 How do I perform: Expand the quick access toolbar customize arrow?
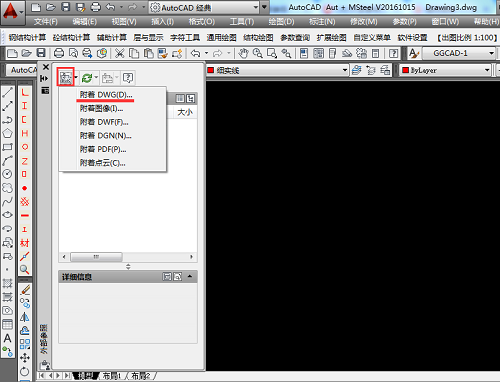264,7
